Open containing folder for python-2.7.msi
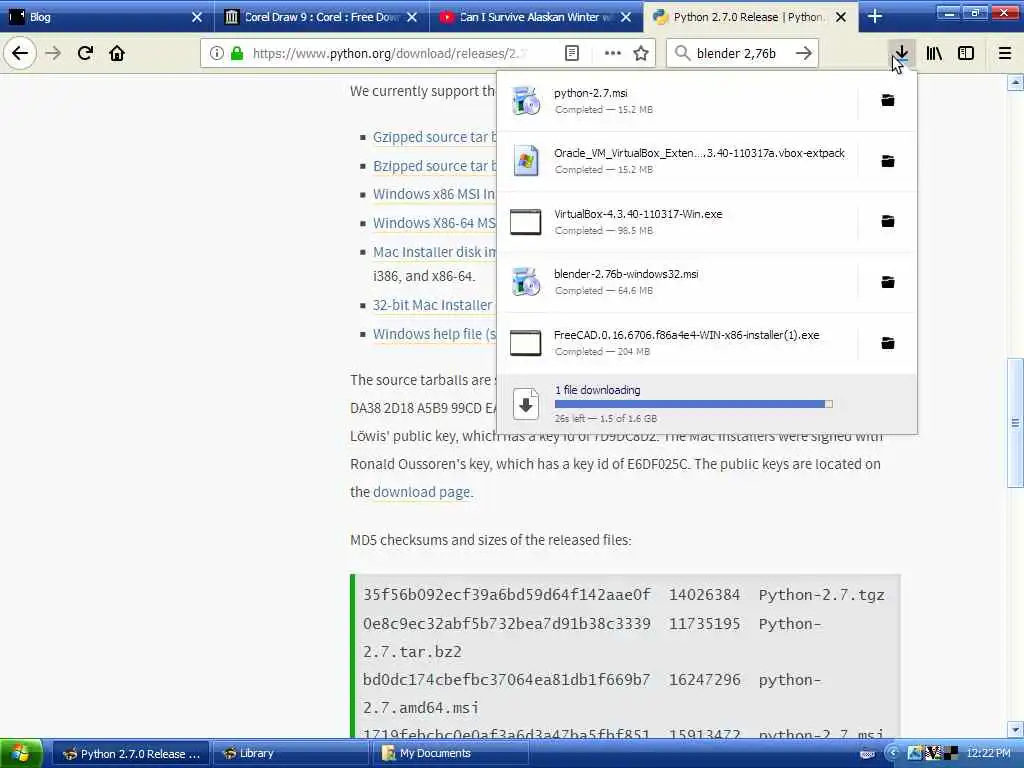The width and height of the screenshot is (1024, 768). (x=888, y=100)
